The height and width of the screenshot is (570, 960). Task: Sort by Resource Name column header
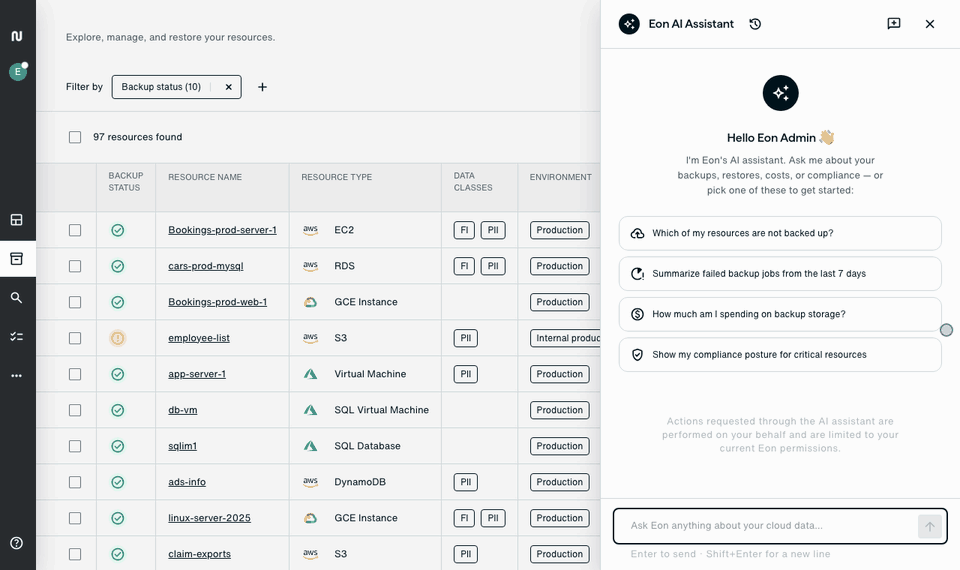pos(204,177)
